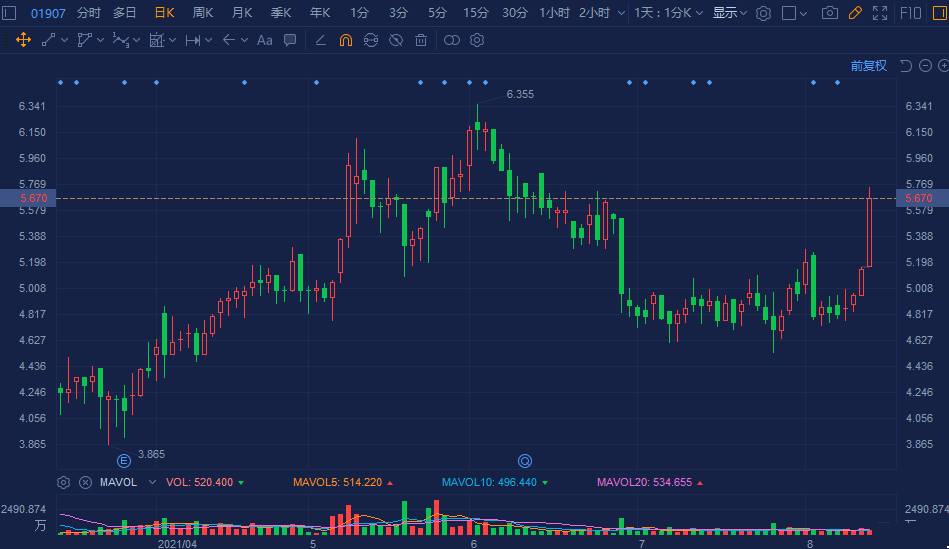
Task: Click the undo/reset zoom arrow icon
Action: [906, 65]
